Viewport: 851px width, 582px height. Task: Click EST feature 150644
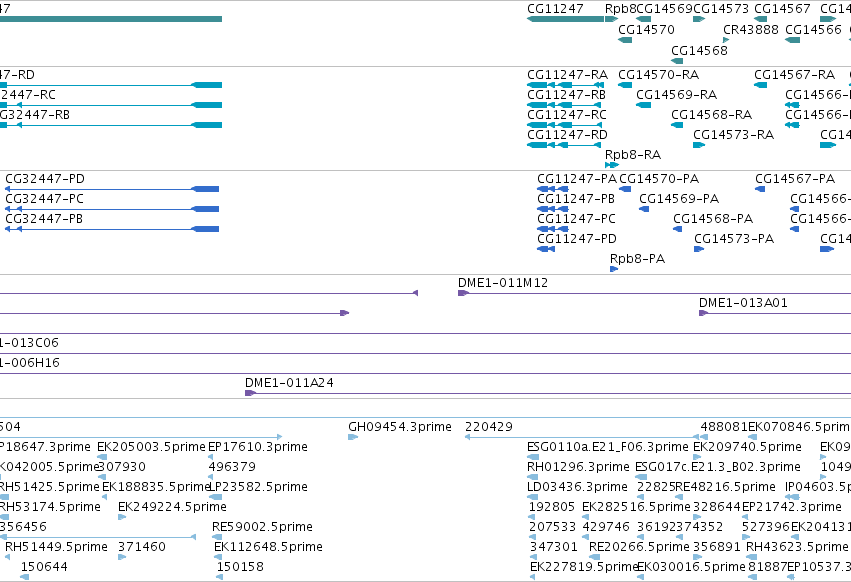(x=44, y=567)
